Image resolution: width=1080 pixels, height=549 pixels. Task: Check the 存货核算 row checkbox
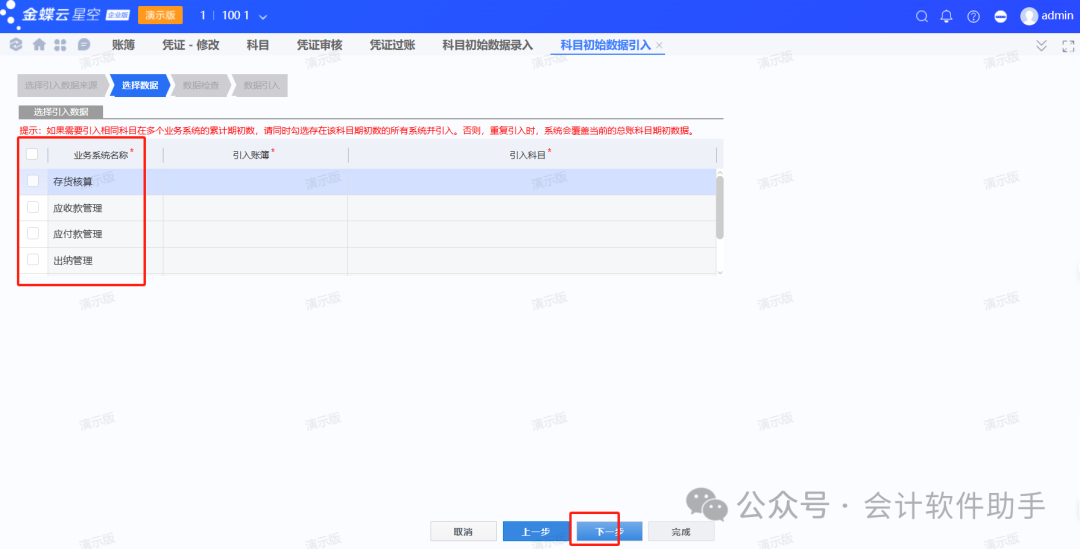[x=33, y=181]
